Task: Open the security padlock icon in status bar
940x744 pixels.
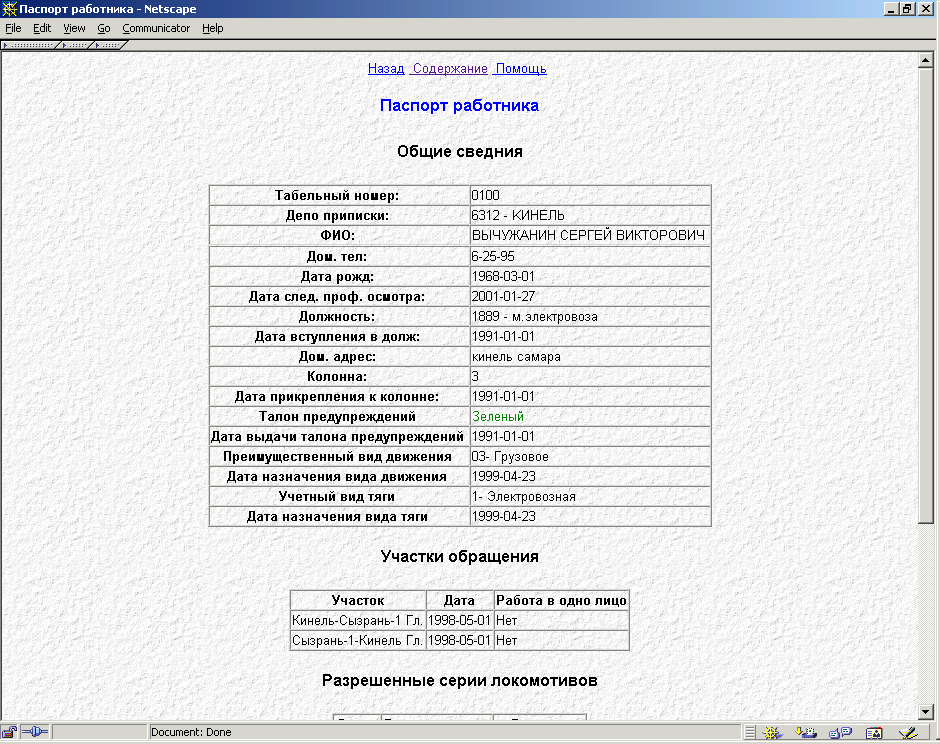Action: tap(9, 732)
